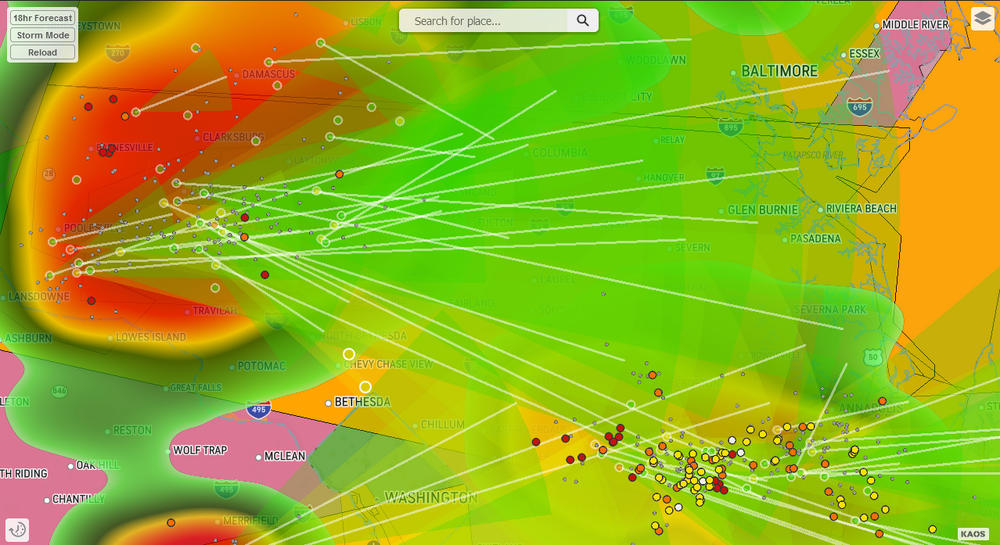Click the ASHBURN label

(28, 338)
